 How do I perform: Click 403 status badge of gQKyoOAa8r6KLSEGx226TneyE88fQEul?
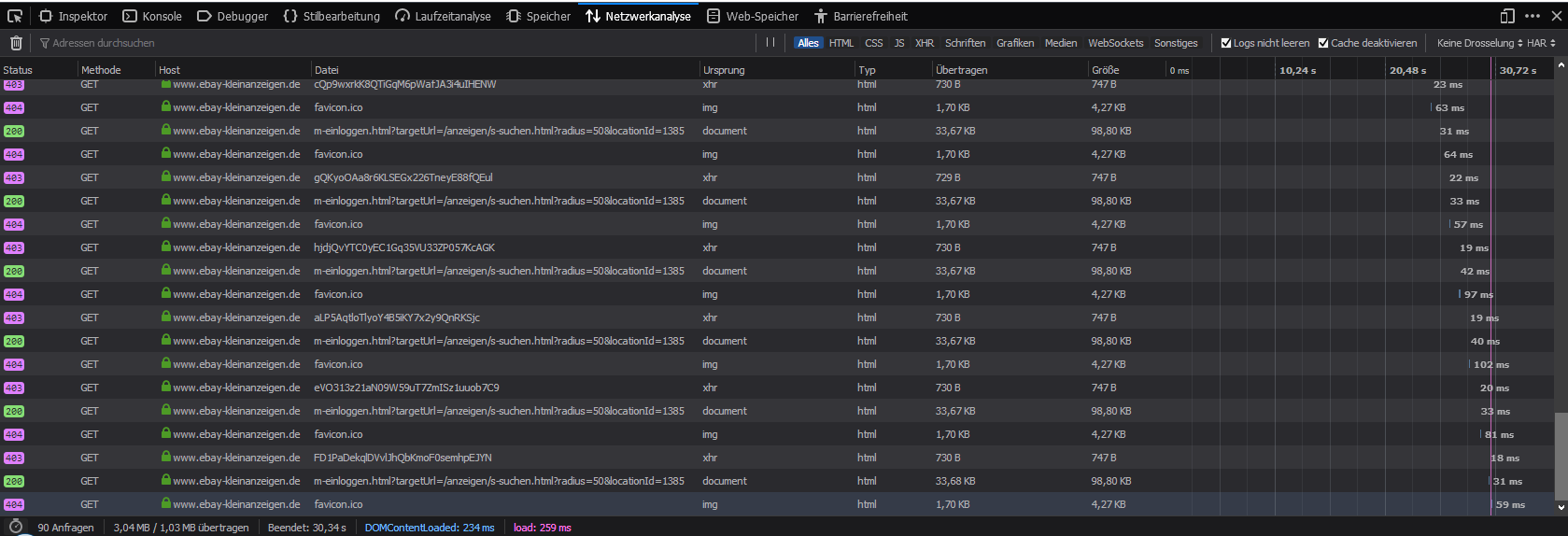14,177
